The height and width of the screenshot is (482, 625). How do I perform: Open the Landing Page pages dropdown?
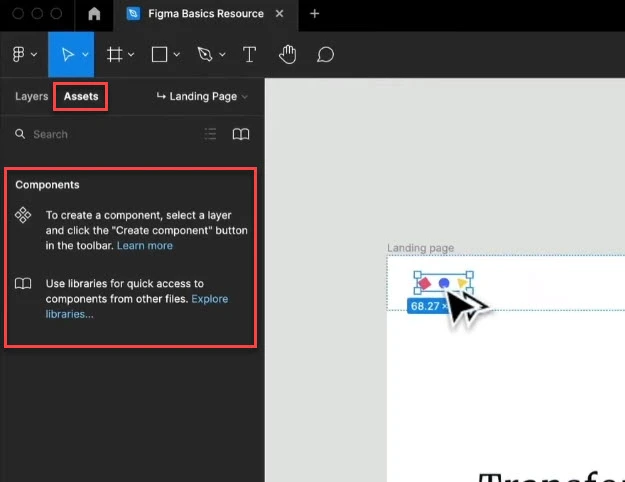202,96
